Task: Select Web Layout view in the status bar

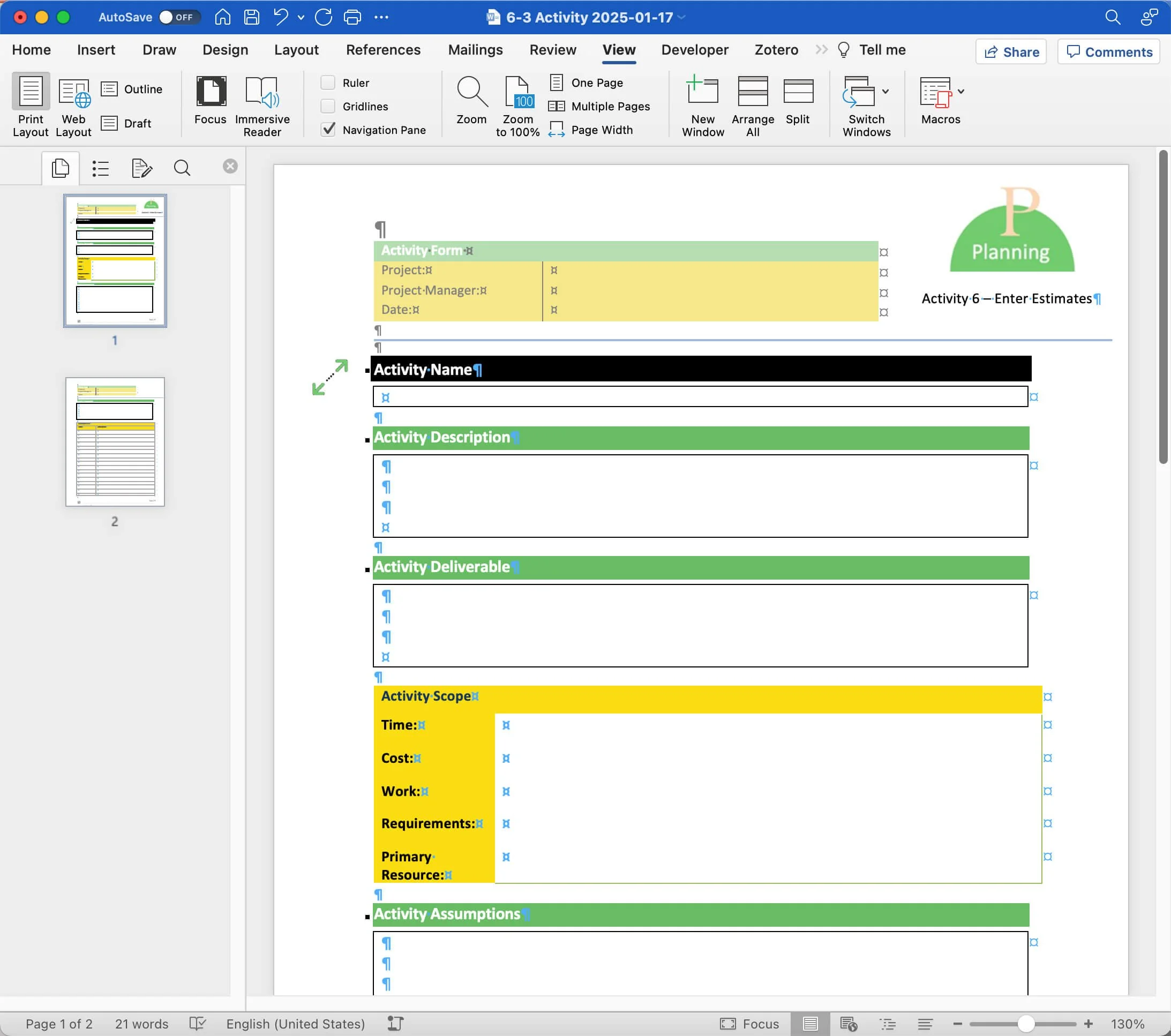Action: tap(848, 1024)
